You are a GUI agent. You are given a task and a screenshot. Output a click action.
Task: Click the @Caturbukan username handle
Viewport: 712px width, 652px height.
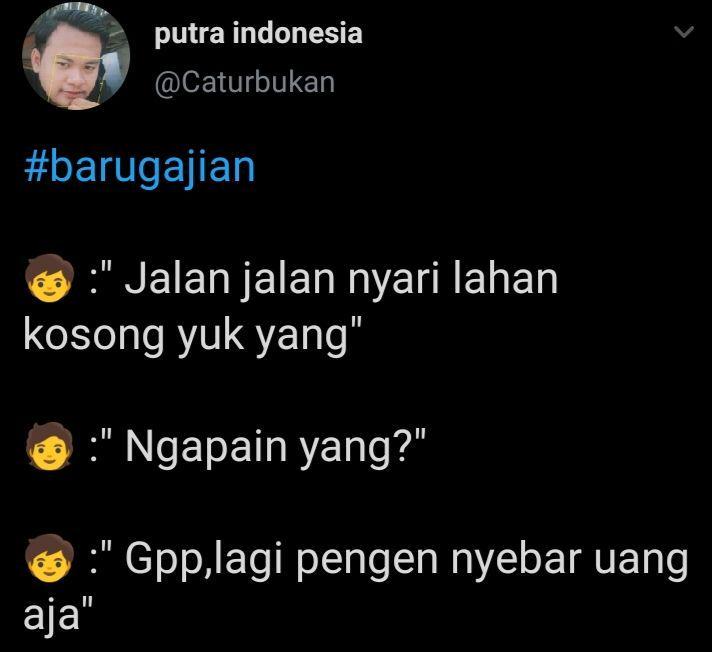click(x=245, y=83)
